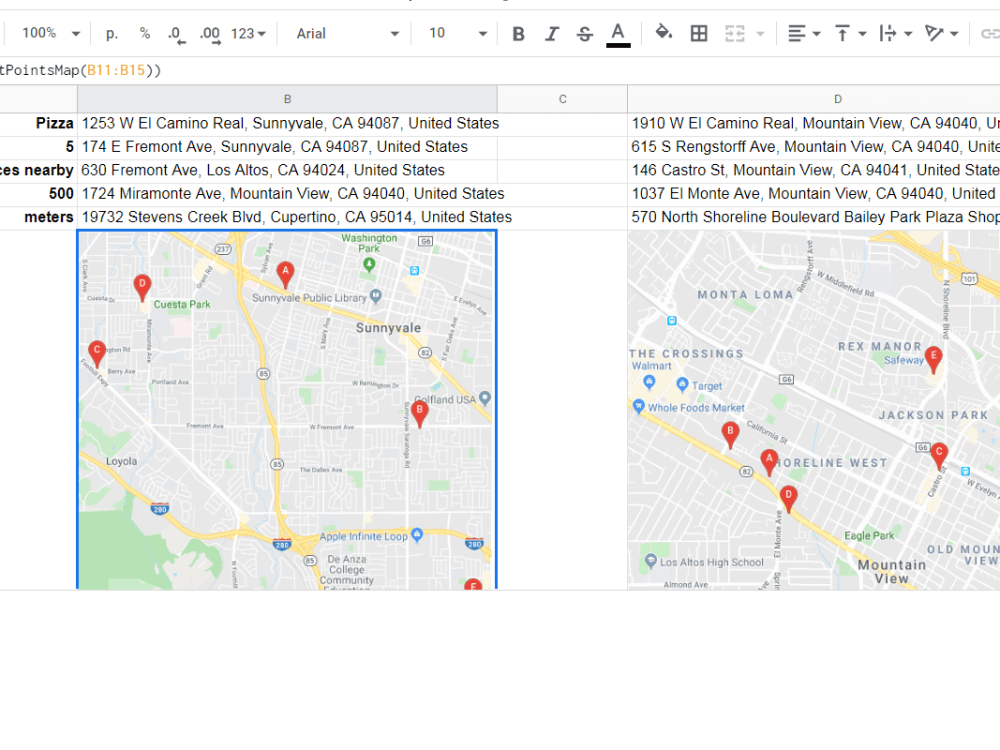This screenshot has height=750, width=1000.
Task: Toggle text wrapping options
Action: click(x=893, y=33)
